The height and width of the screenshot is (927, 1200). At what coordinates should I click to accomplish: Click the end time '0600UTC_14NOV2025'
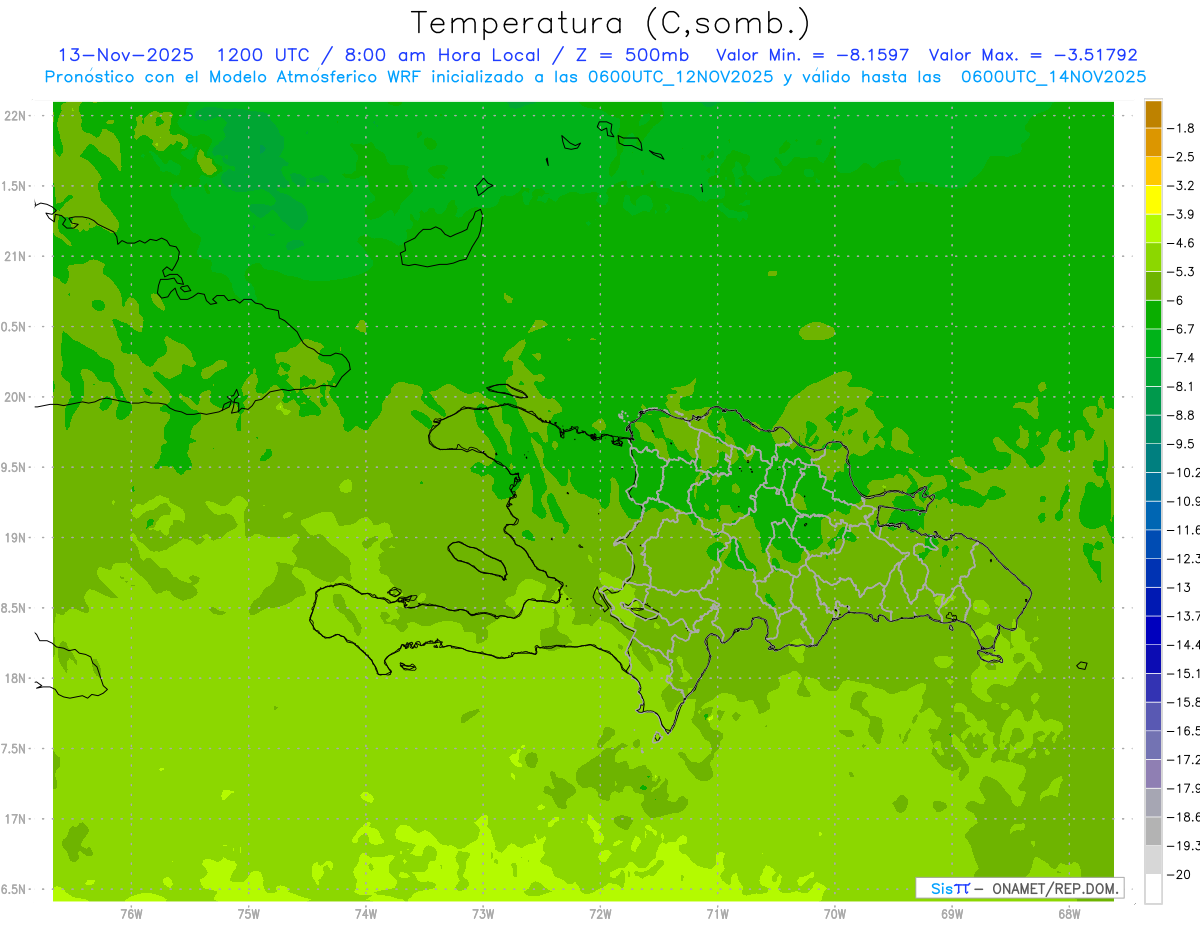click(x=1053, y=77)
